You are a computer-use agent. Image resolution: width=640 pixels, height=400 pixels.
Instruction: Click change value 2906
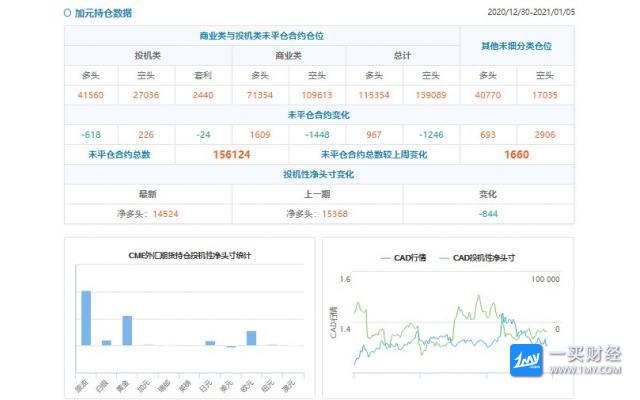coord(544,135)
